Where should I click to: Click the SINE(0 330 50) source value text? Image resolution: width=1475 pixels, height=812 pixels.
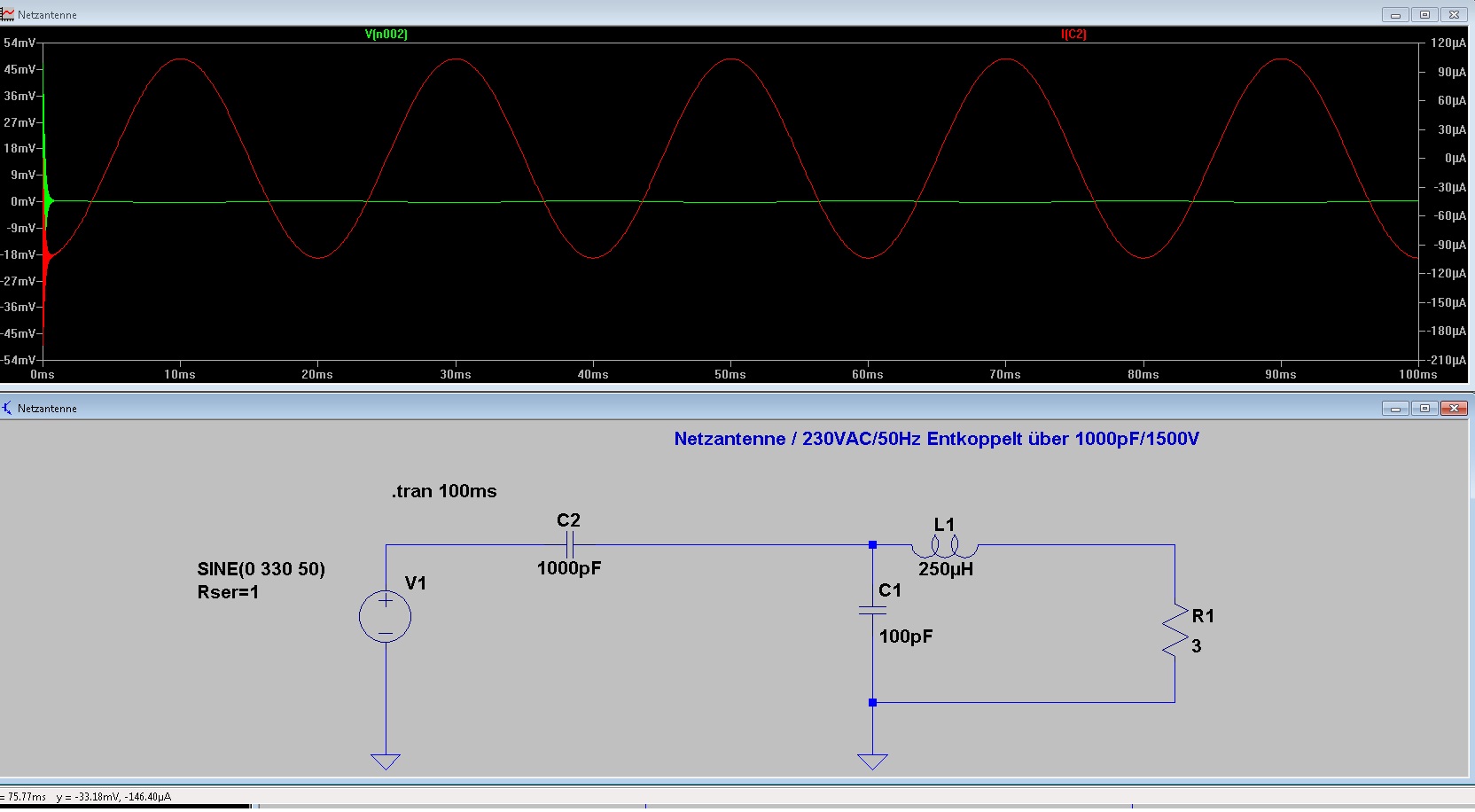coord(261,569)
